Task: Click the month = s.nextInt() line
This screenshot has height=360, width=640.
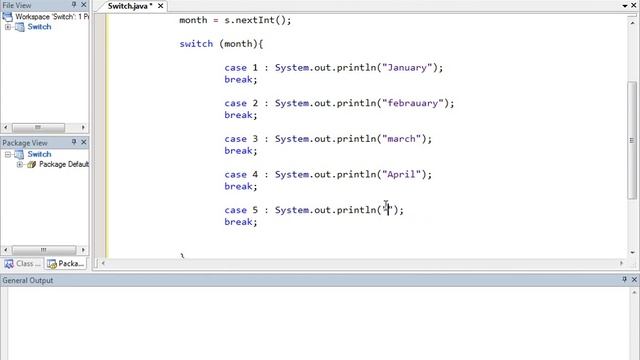Action: click(235, 20)
